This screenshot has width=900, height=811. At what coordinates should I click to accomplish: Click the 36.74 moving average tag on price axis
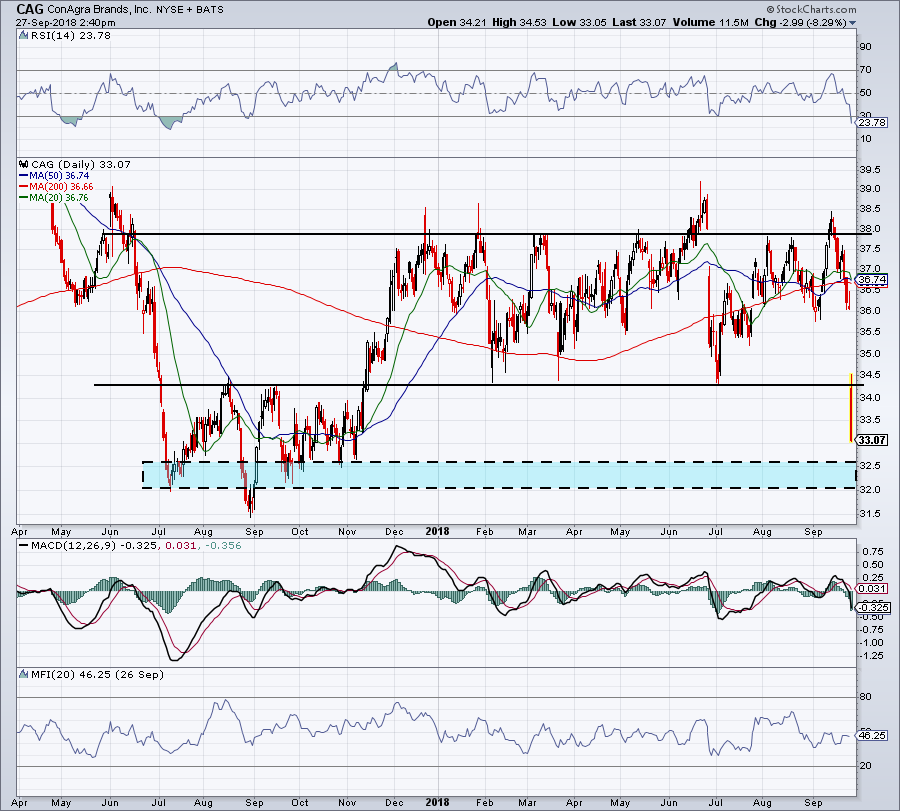(x=872, y=280)
